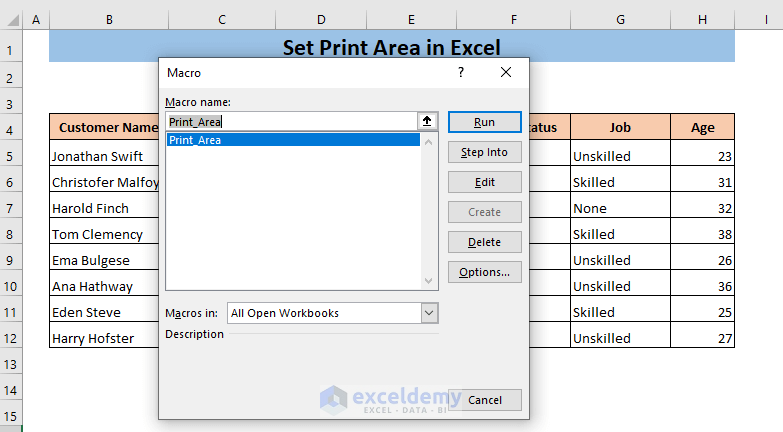Click the Step Into button

click(484, 152)
